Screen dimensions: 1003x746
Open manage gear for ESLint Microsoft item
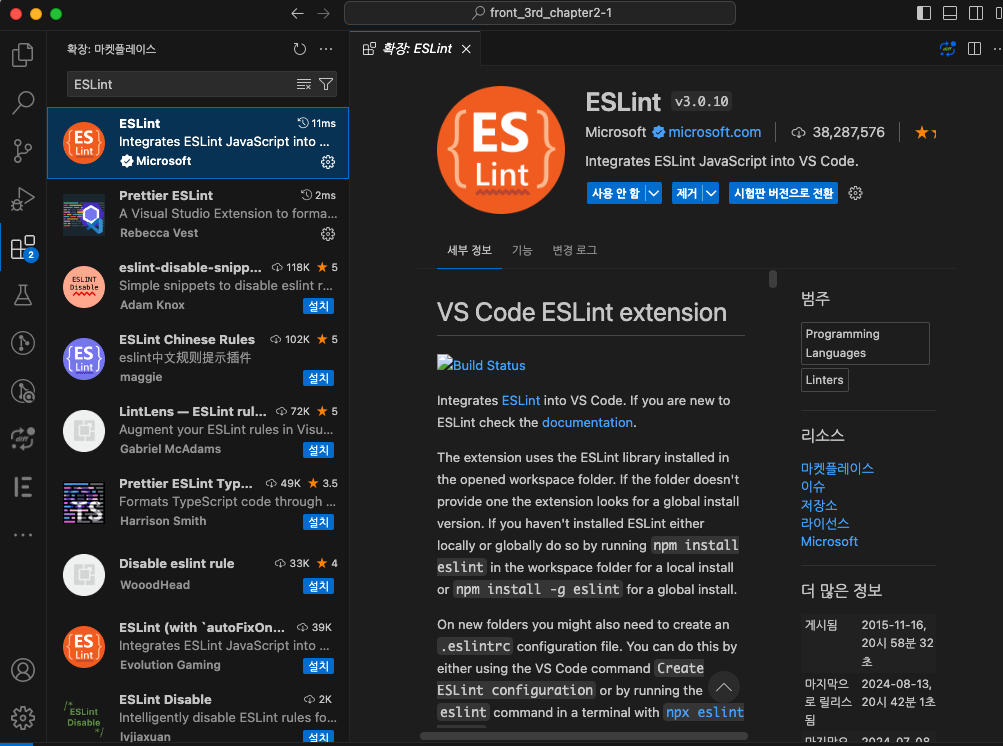pos(328,162)
